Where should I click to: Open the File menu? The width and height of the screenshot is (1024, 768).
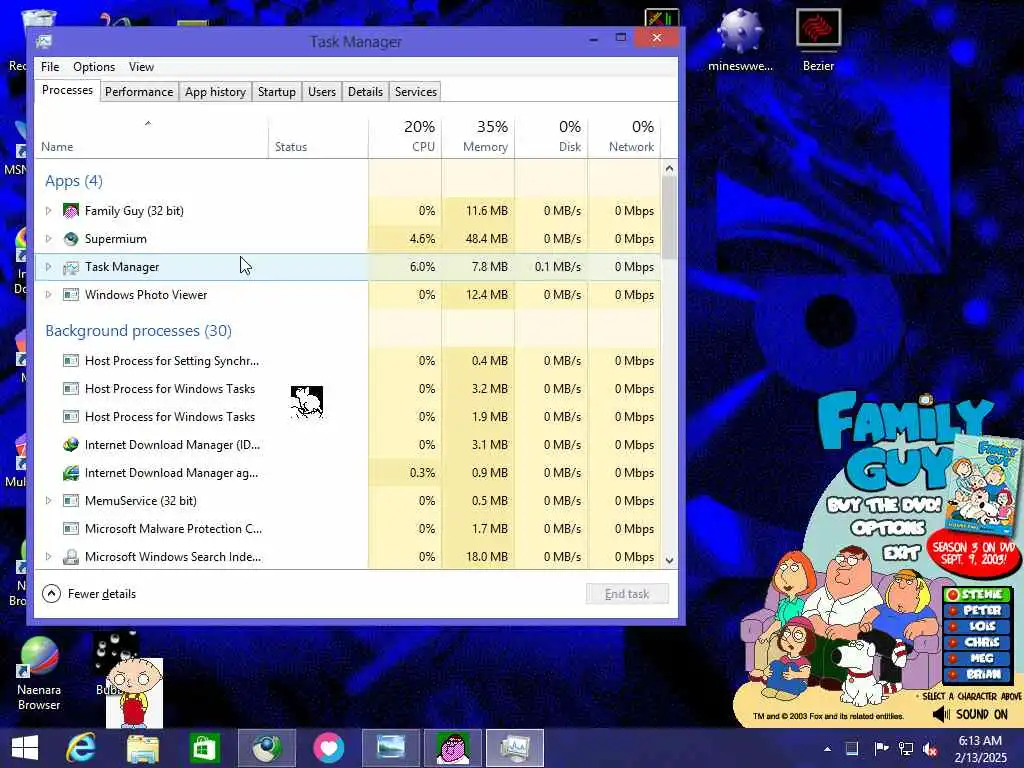click(x=50, y=67)
